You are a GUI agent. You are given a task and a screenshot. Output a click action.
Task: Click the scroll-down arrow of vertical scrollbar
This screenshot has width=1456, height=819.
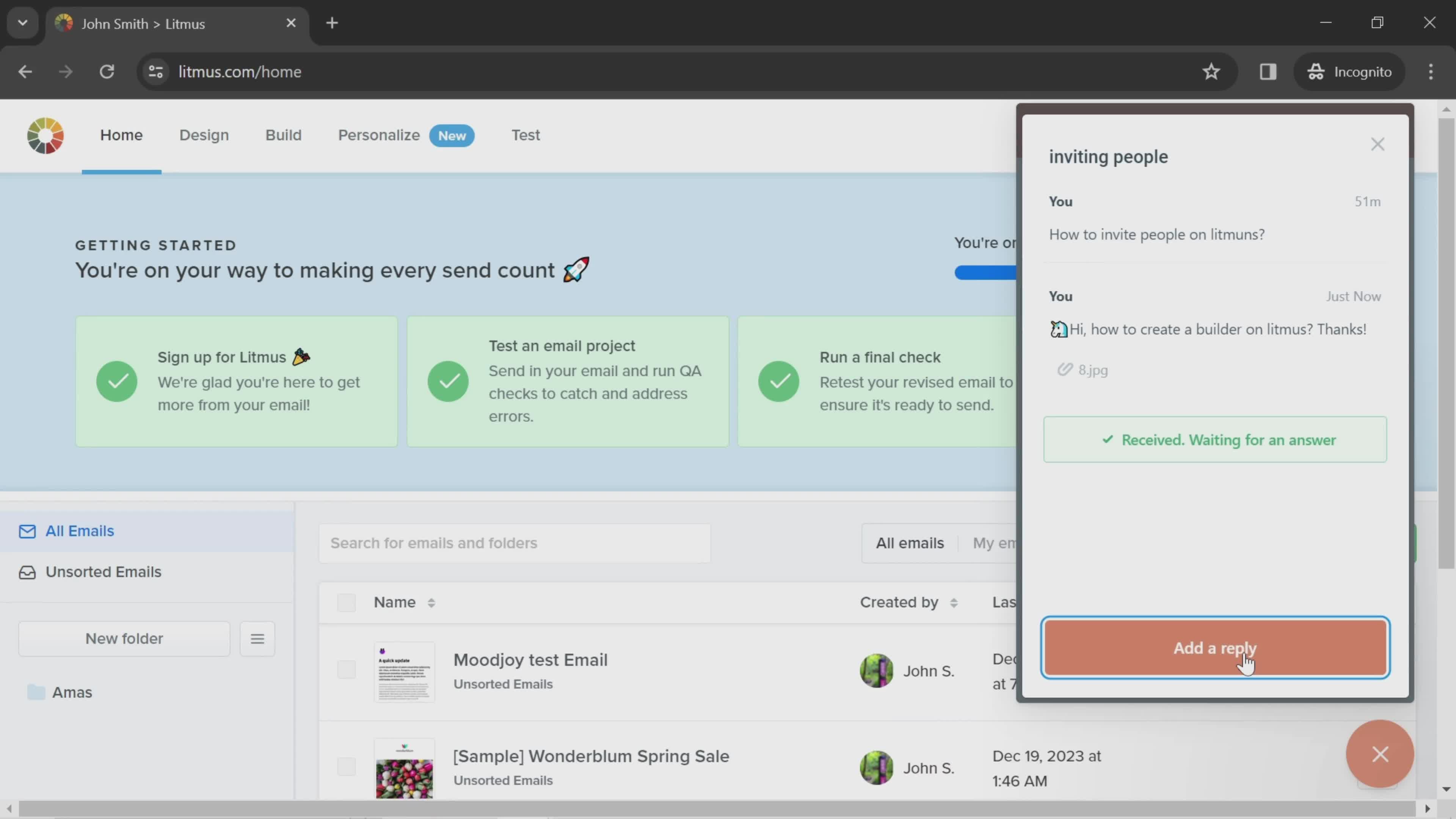(1446, 789)
